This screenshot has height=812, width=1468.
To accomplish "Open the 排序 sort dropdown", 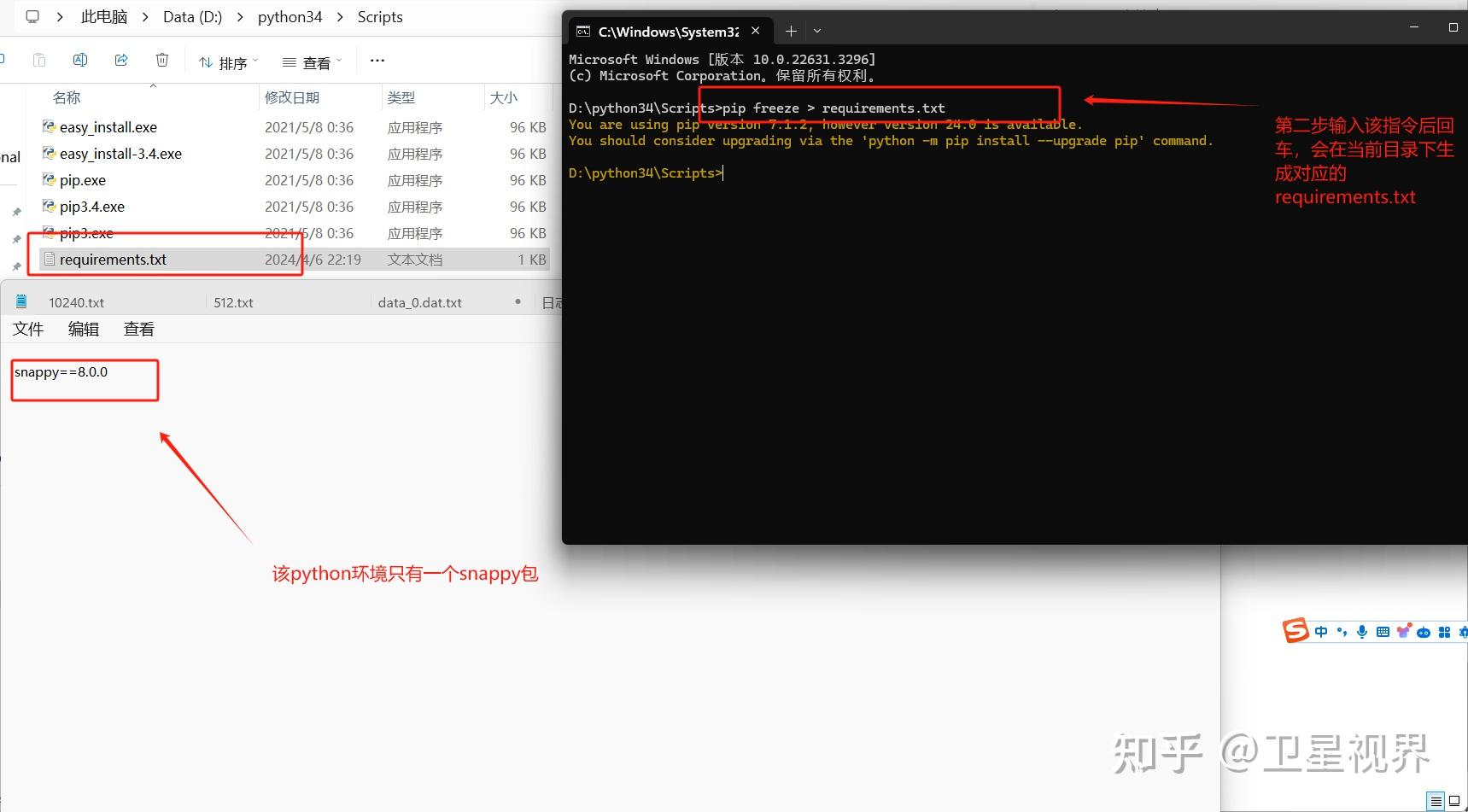I will [226, 60].
